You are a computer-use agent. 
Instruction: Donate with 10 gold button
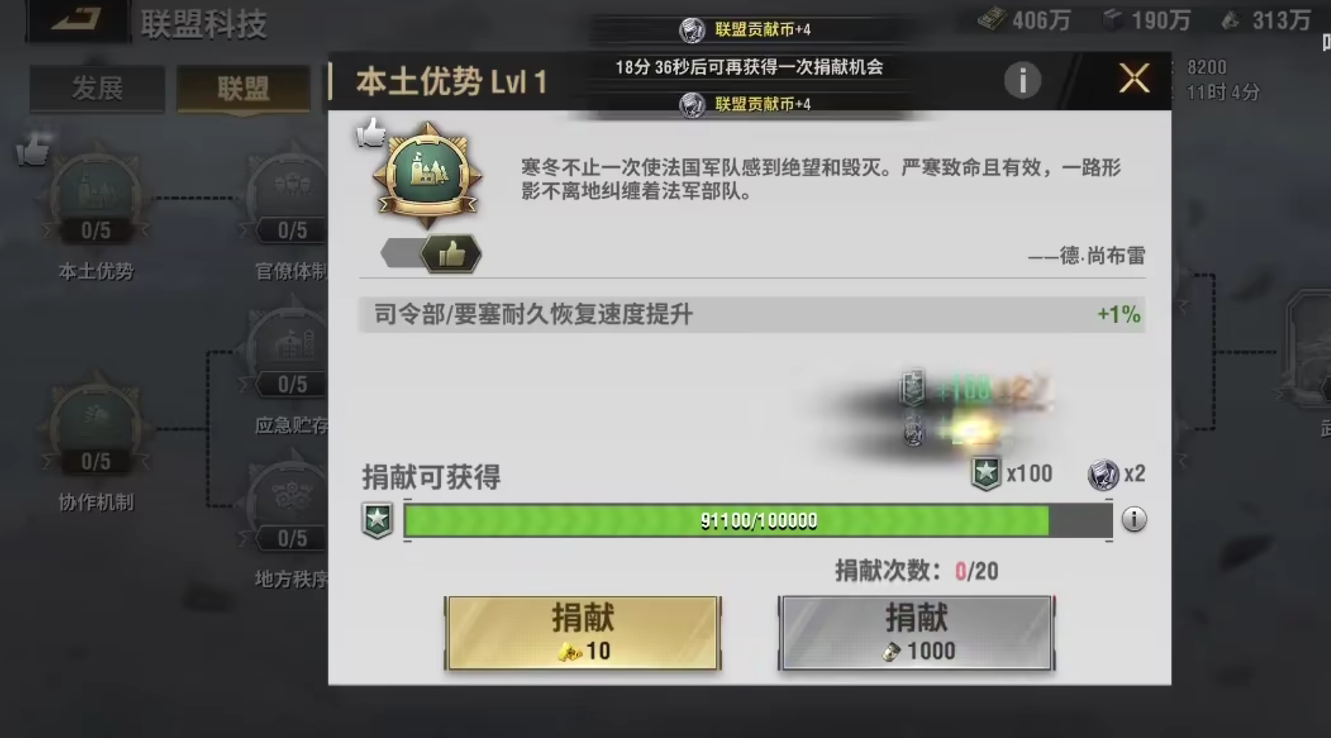(x=583, y=633)
